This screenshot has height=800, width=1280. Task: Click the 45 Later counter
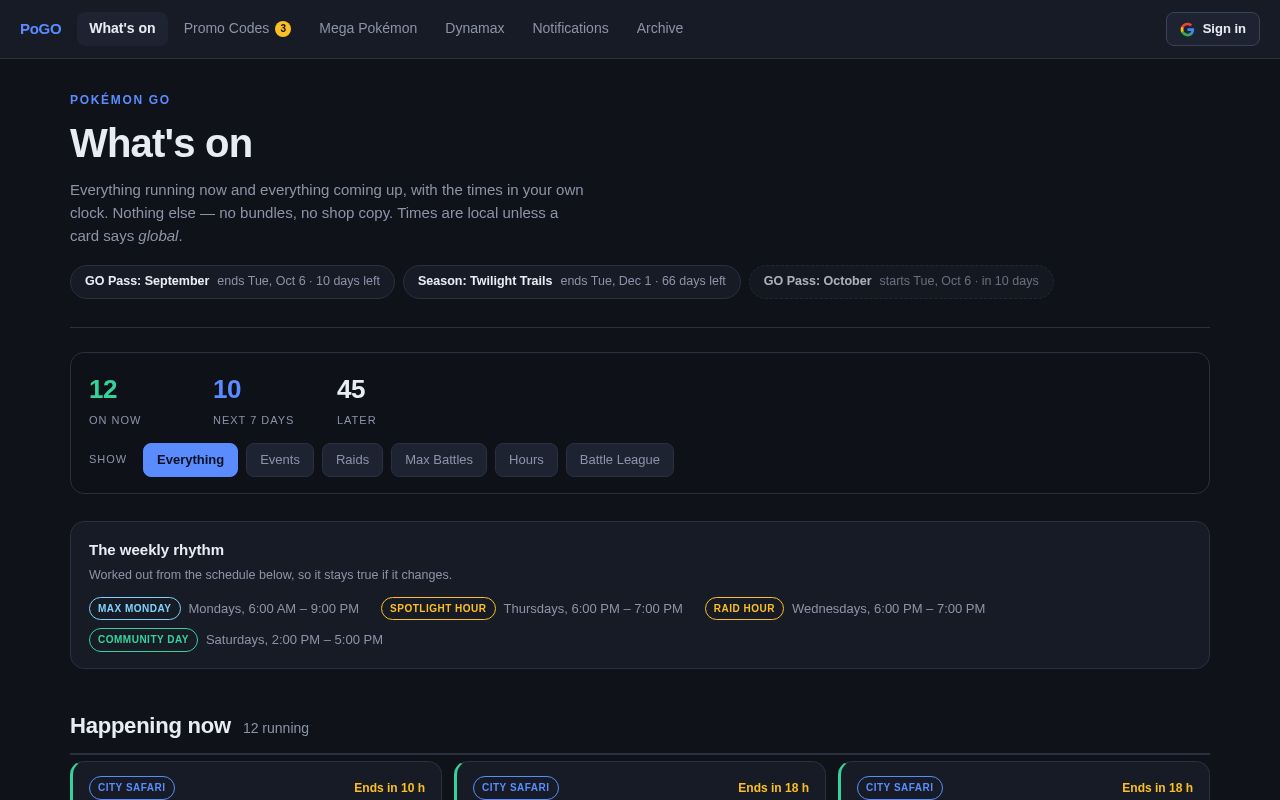pos(357,400)
